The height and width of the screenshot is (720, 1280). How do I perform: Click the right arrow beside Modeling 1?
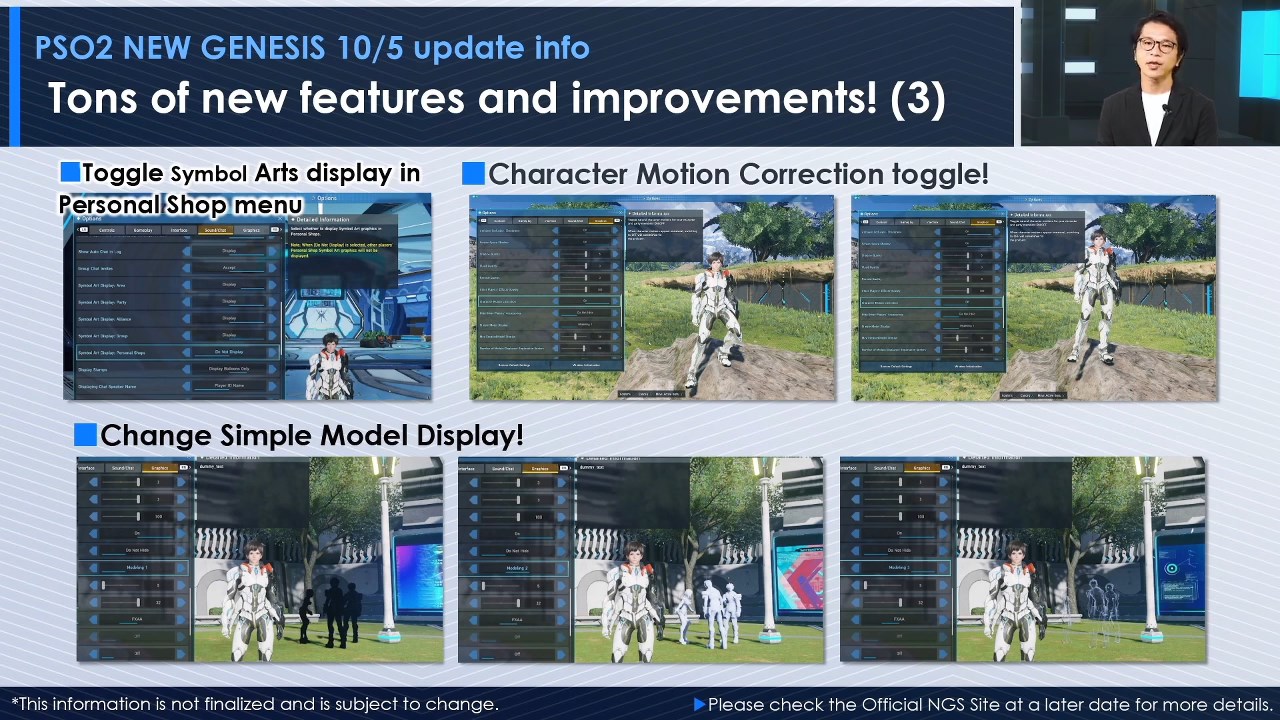point(181,567)
